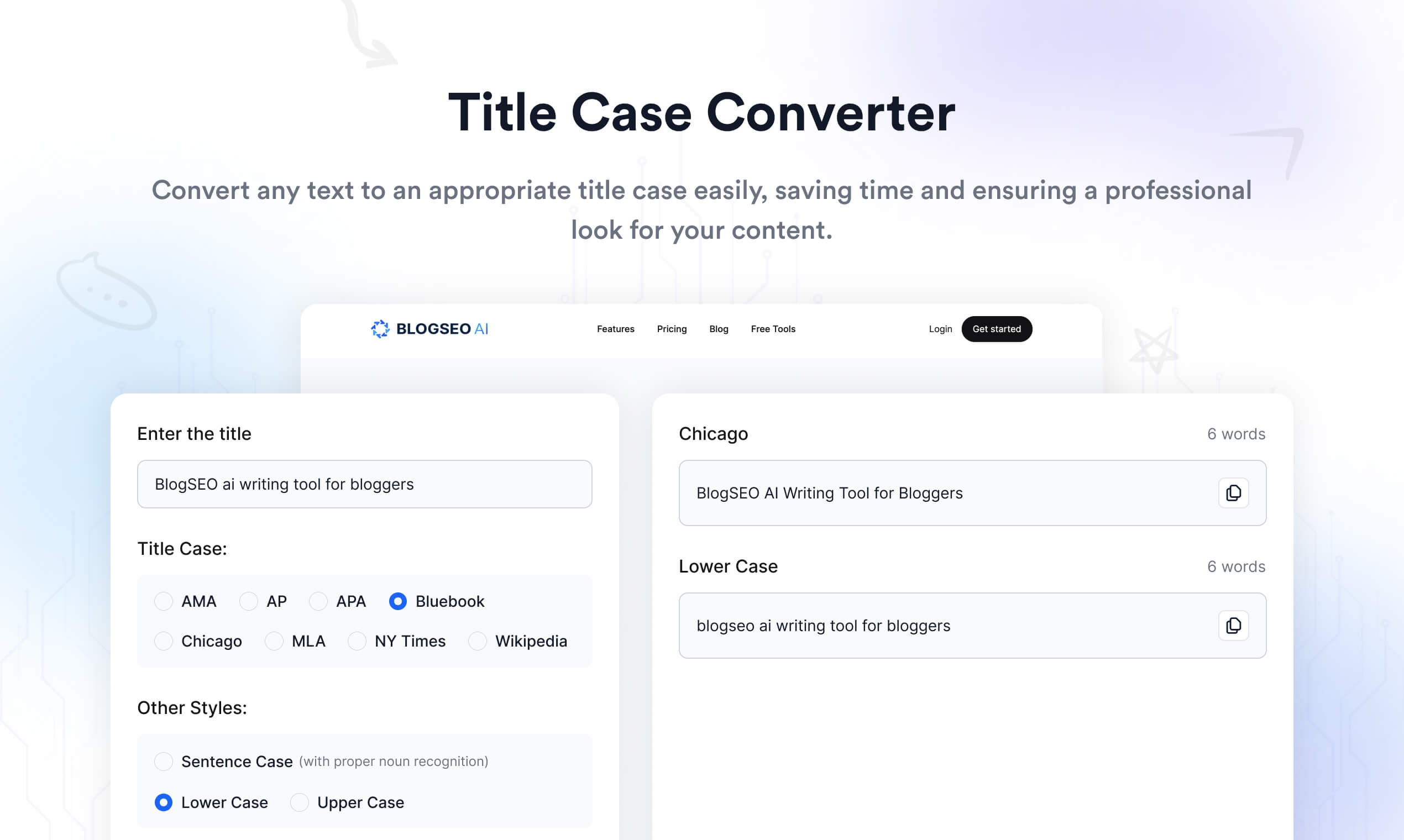
Task: Select the Bluebook radio button
Action: click(x=399, y=601)
